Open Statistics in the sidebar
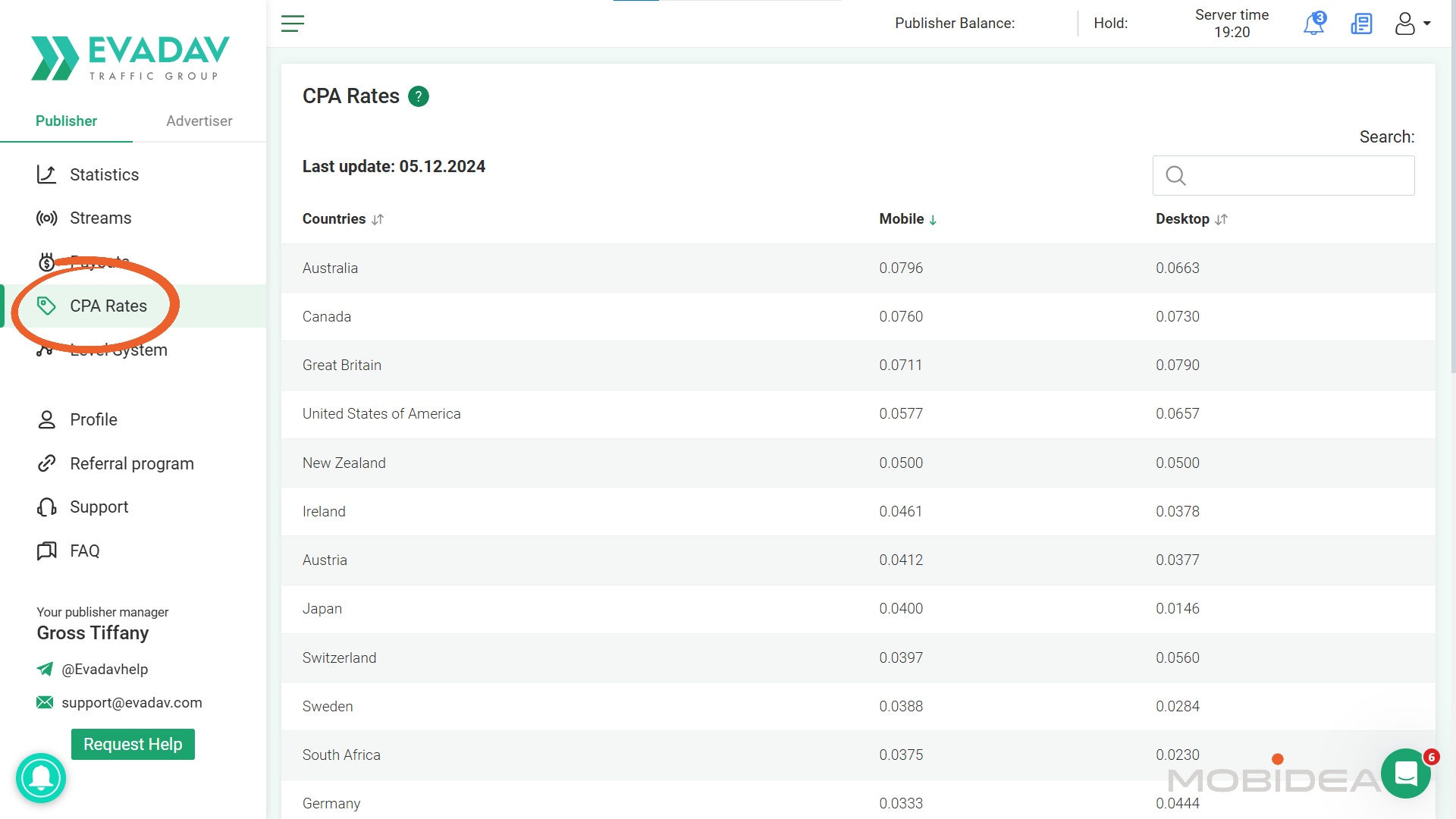 [x=105, y=175]
